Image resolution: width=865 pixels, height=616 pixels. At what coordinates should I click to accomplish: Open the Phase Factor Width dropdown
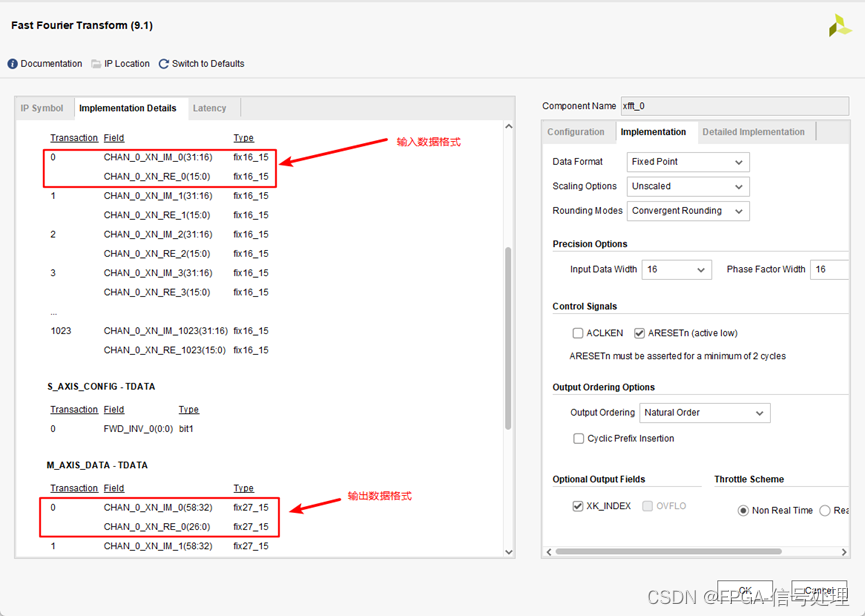pos(829,270)
